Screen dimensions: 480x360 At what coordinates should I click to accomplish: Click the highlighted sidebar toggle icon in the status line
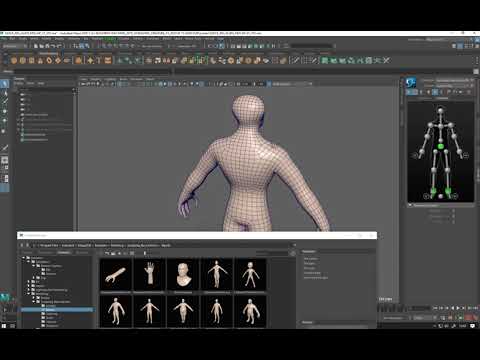(460, 46)
